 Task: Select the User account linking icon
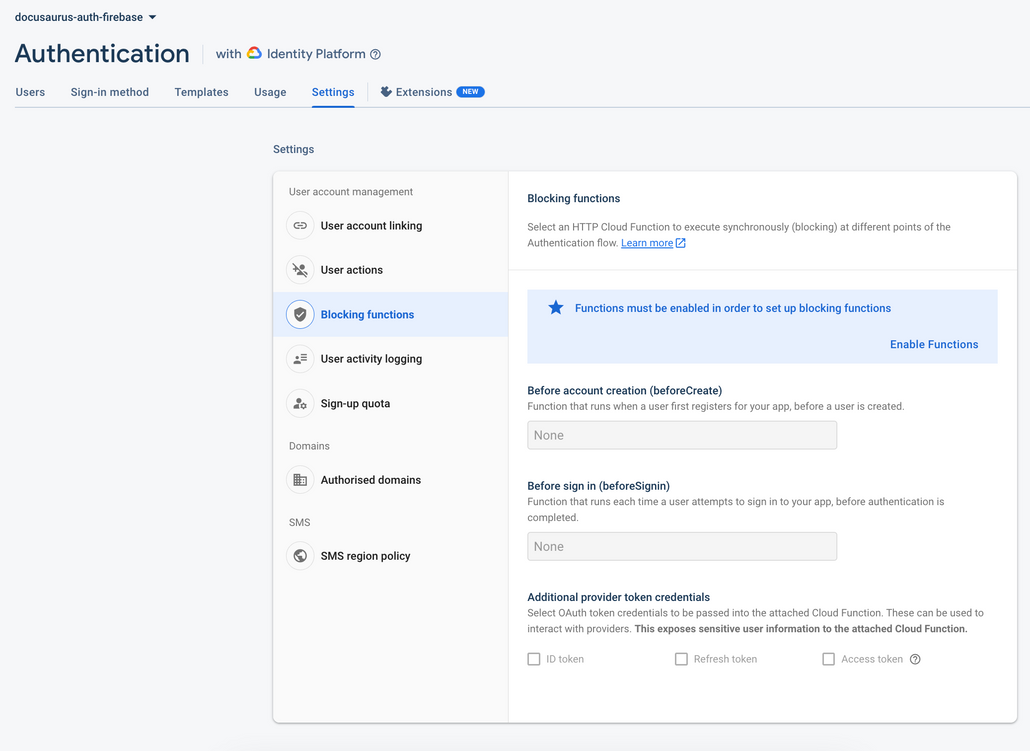click(300, 226)
